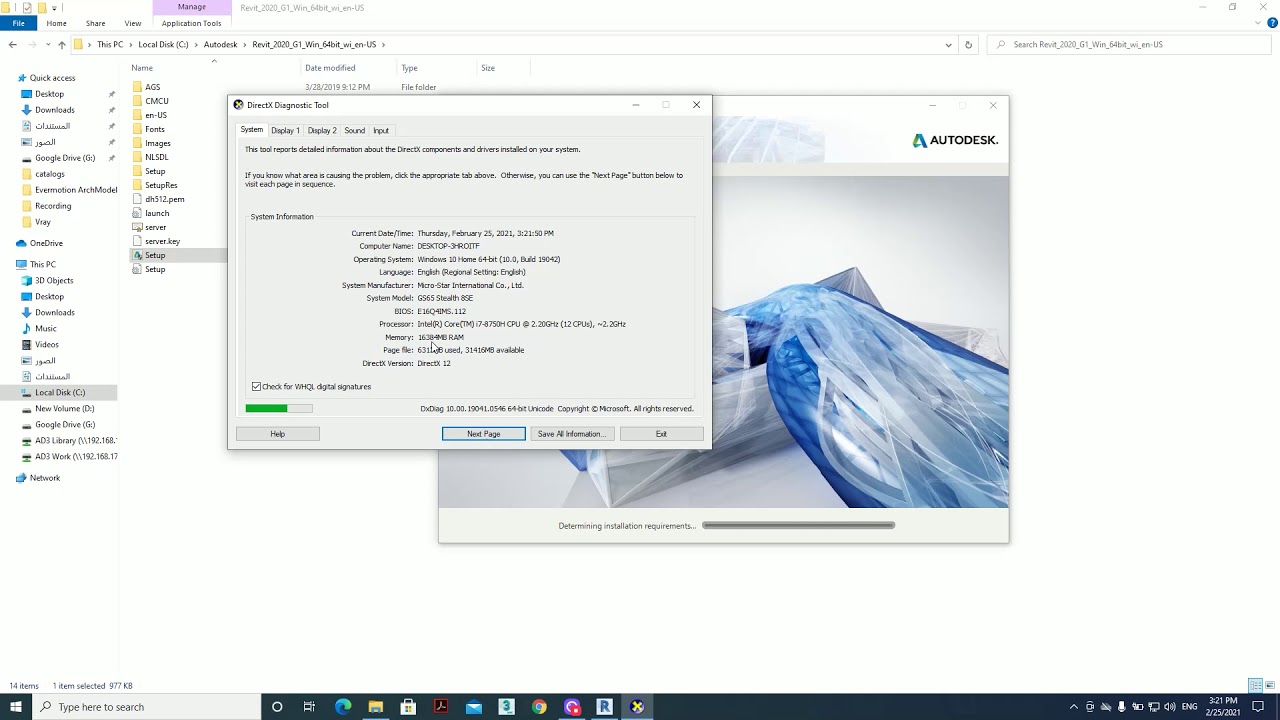
Task: Open Microsoft Store taskbar icon
Action: [408, 707]
